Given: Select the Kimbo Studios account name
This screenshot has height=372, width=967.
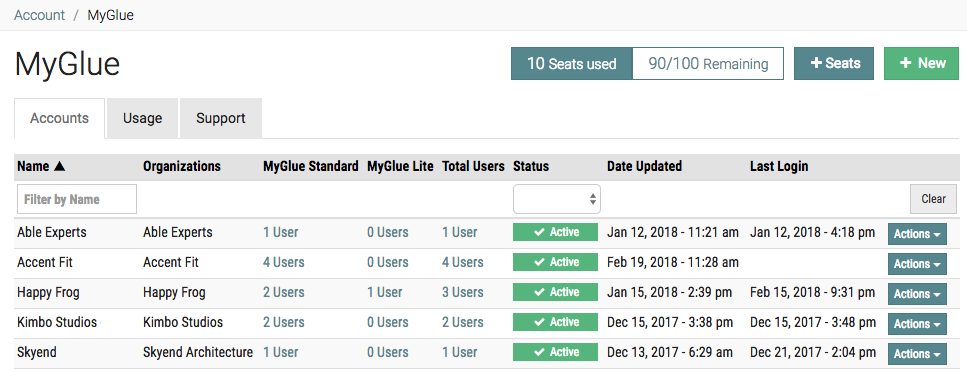Looking at the screenshot, I should click(57, 322).
